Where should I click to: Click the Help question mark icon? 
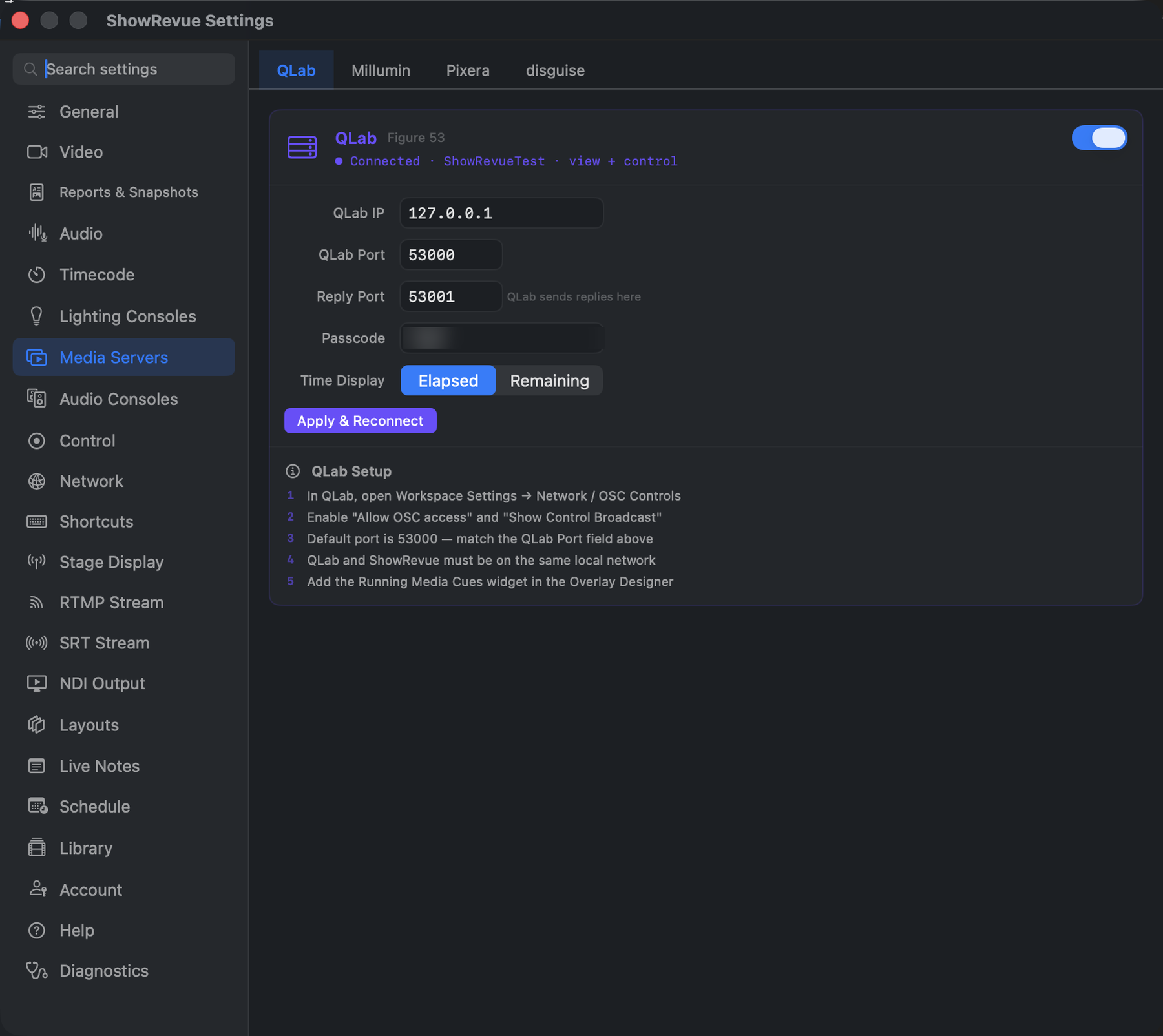[x=37, y=930]
